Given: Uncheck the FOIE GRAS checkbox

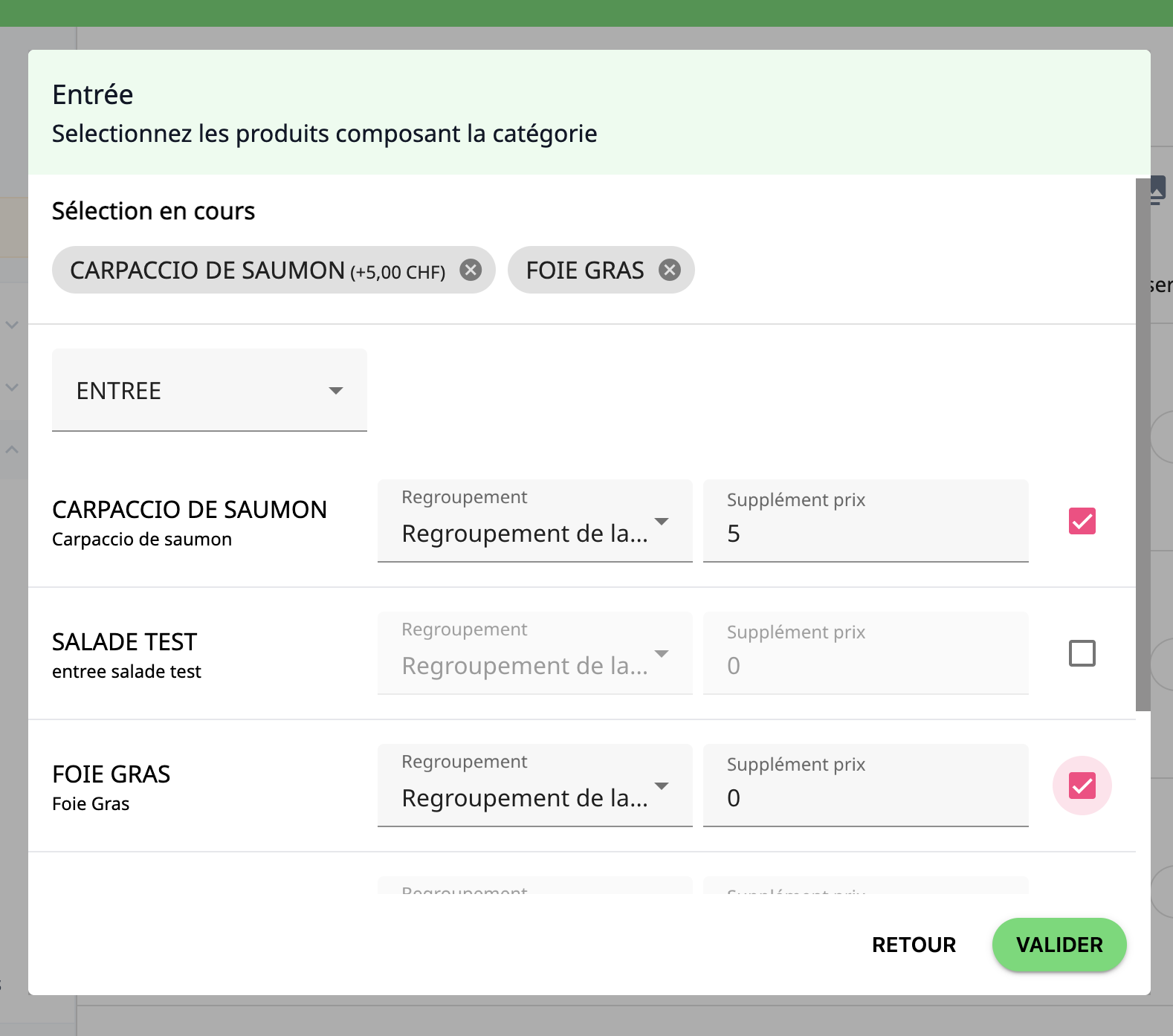Looking at the screenshot, I should click(1082, 786).
